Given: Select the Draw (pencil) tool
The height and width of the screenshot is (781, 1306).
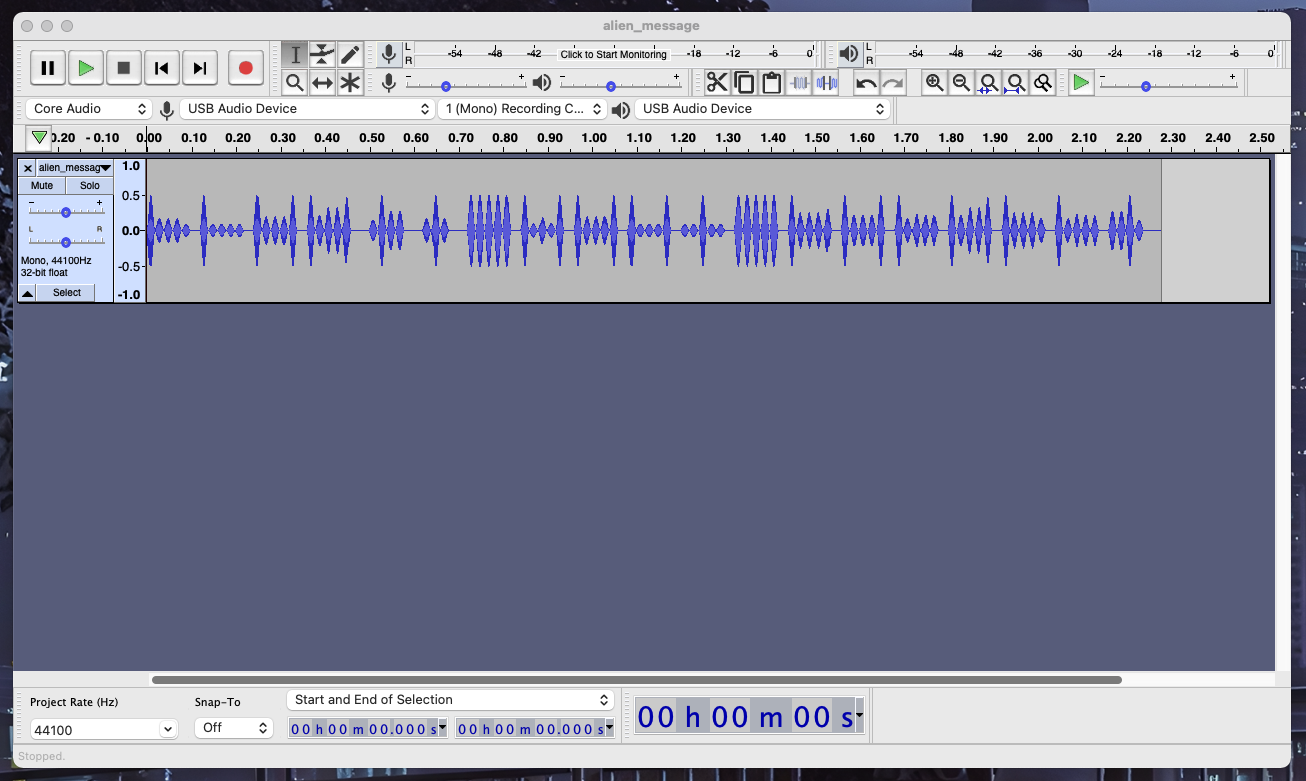Looking at the screenshot, I should tap(350, 54).
